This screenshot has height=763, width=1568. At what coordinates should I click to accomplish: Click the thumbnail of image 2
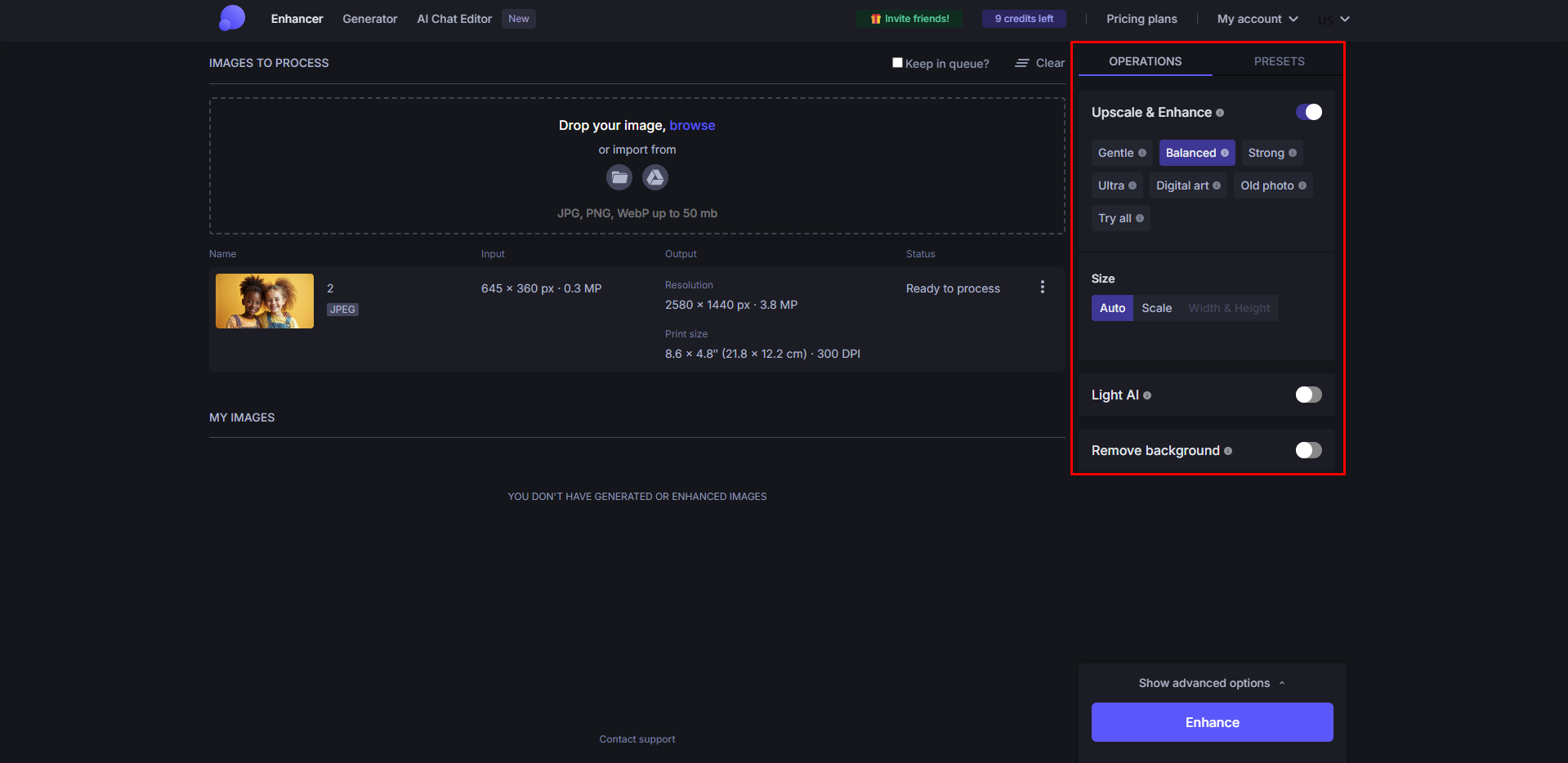point(265,301)
